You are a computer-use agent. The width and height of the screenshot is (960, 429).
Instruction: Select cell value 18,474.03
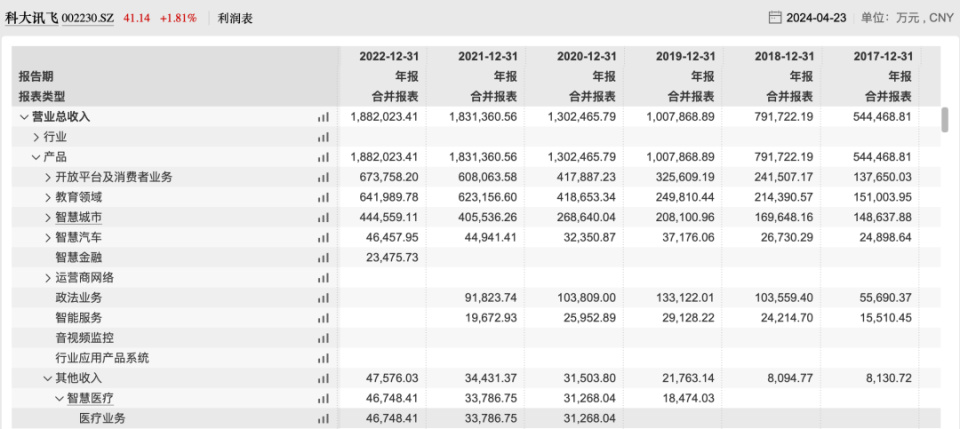coord(689,398)
